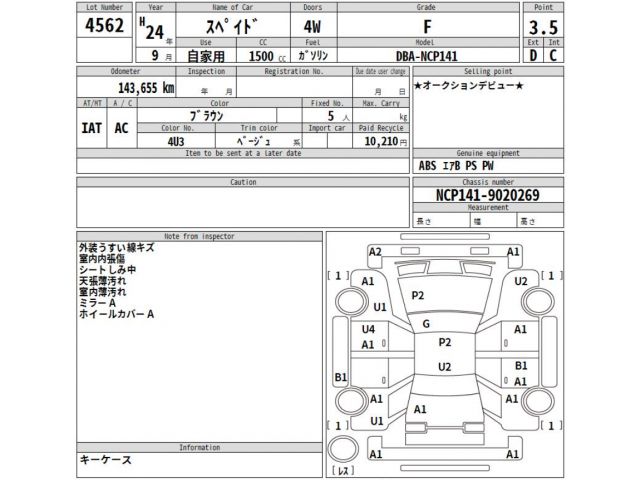Select the U4 mark on the diagram
The height and width of the screenshot is (480, 640).
click(x=368, y=329)
